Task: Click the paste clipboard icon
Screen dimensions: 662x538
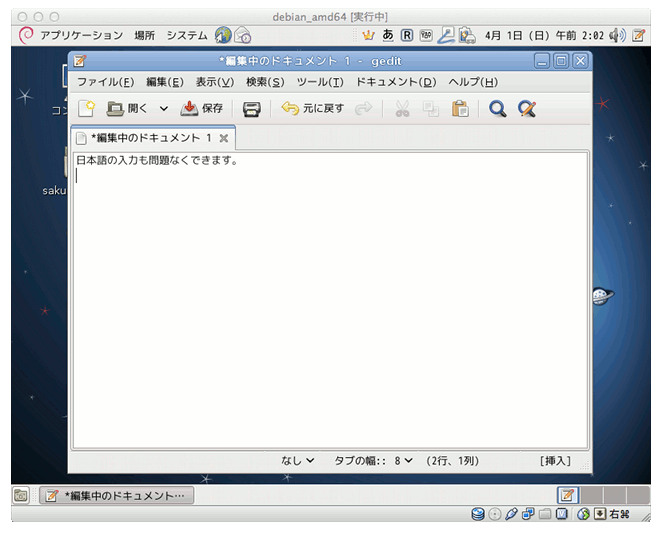Action: coord(460,109)
